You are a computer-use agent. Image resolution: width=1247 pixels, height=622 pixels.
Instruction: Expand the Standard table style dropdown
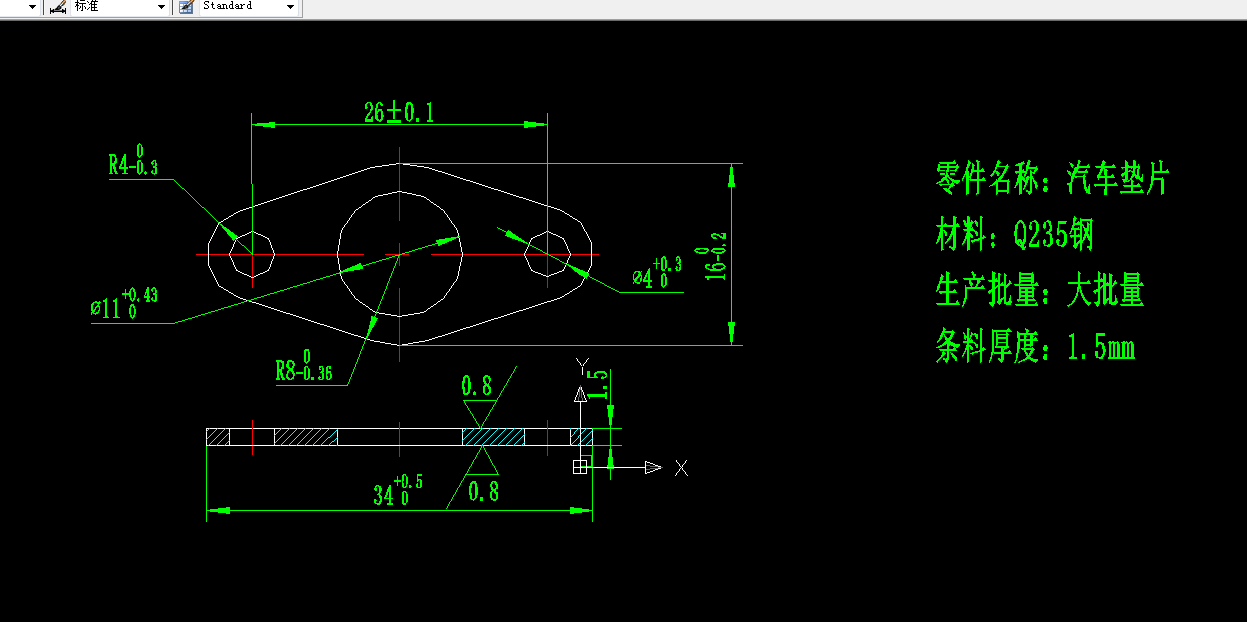(291, 7)
